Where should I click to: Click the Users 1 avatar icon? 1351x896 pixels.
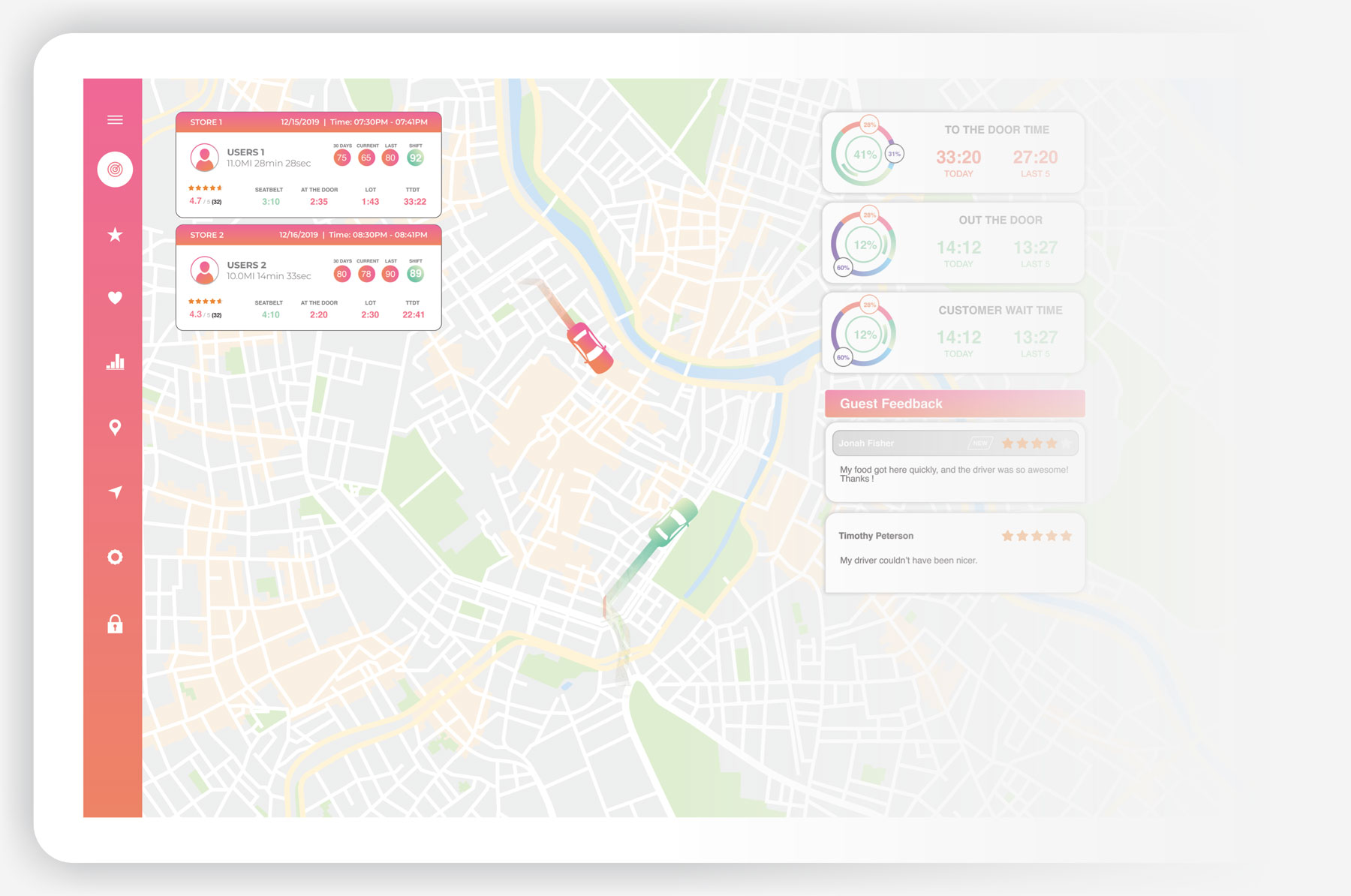coord(204,158)
